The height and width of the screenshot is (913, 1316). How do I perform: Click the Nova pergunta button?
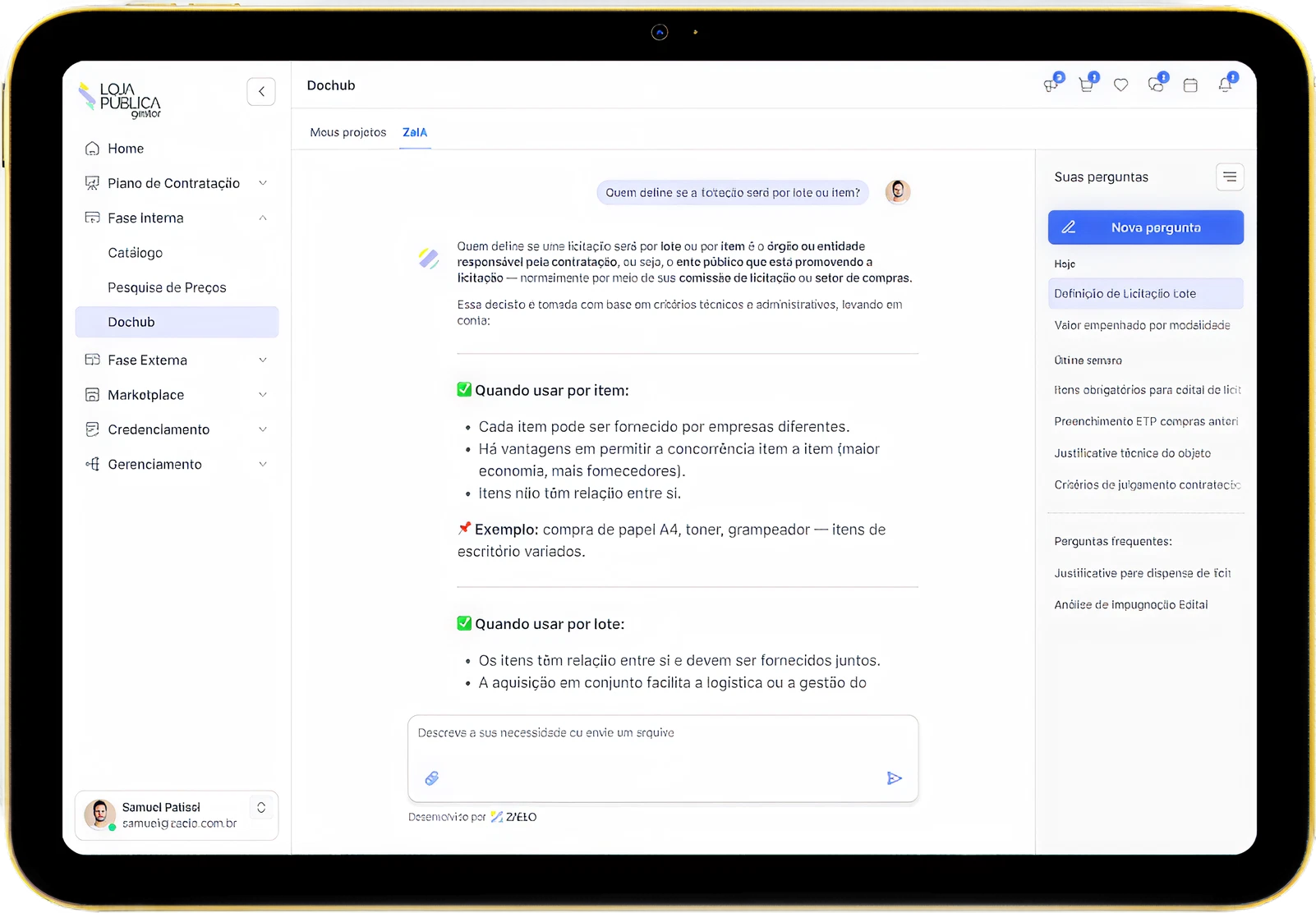coord(1145,227)
